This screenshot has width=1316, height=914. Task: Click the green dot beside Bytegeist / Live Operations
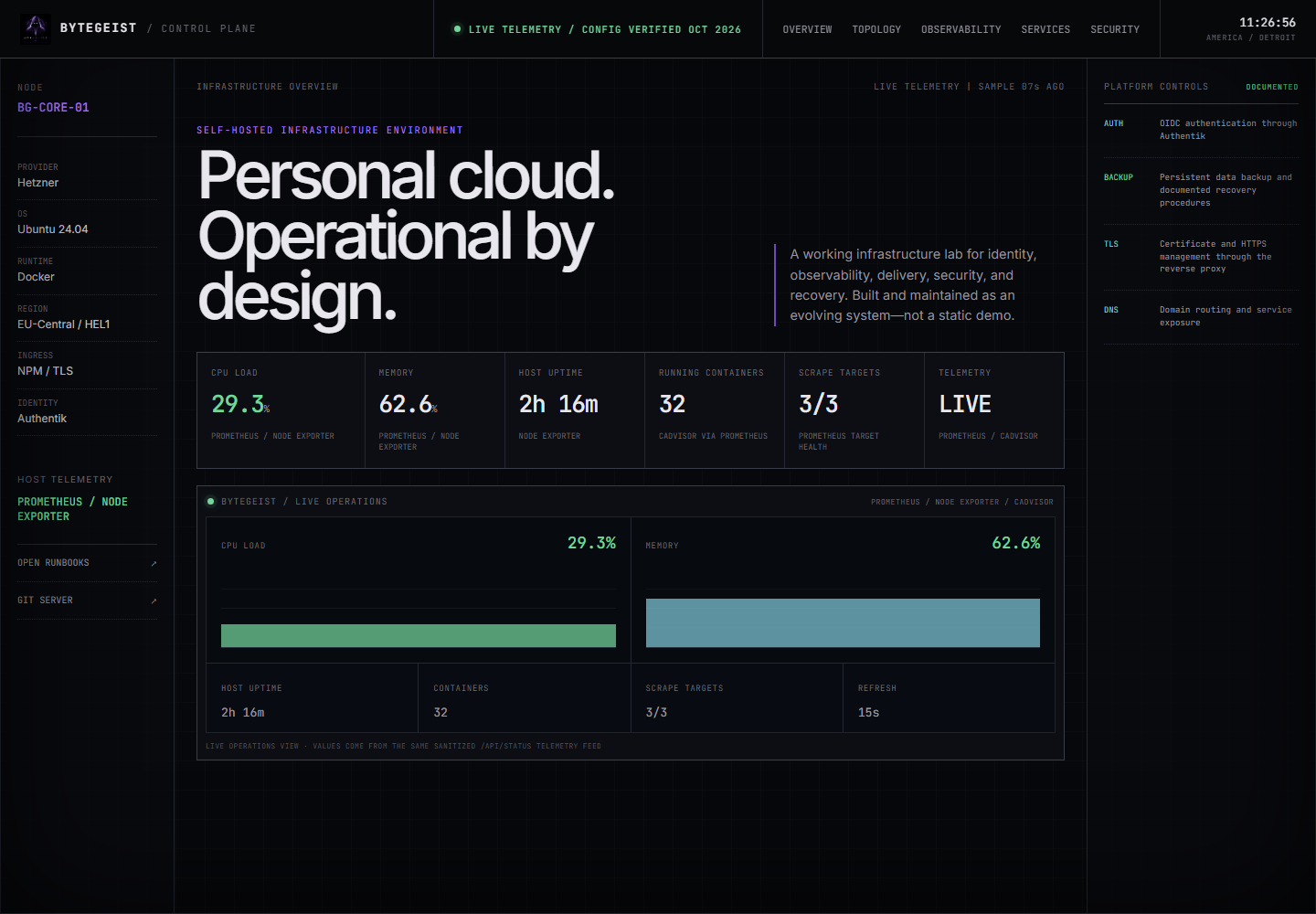click(x=210, y=502)
